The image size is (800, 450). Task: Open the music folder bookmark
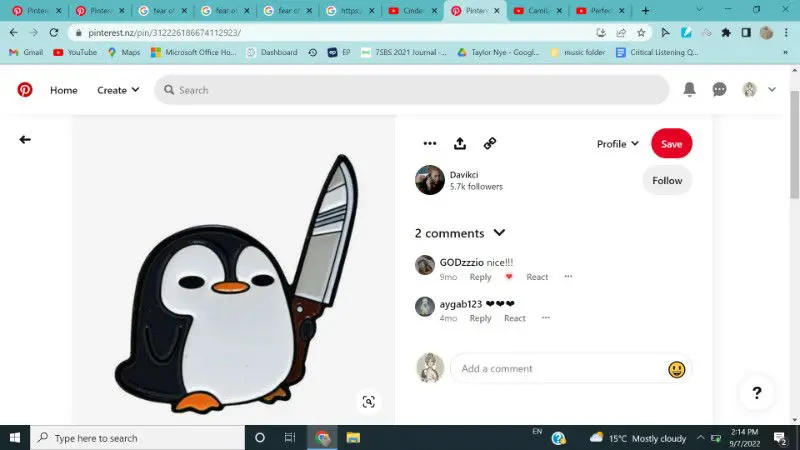click(x=578, y=52)
